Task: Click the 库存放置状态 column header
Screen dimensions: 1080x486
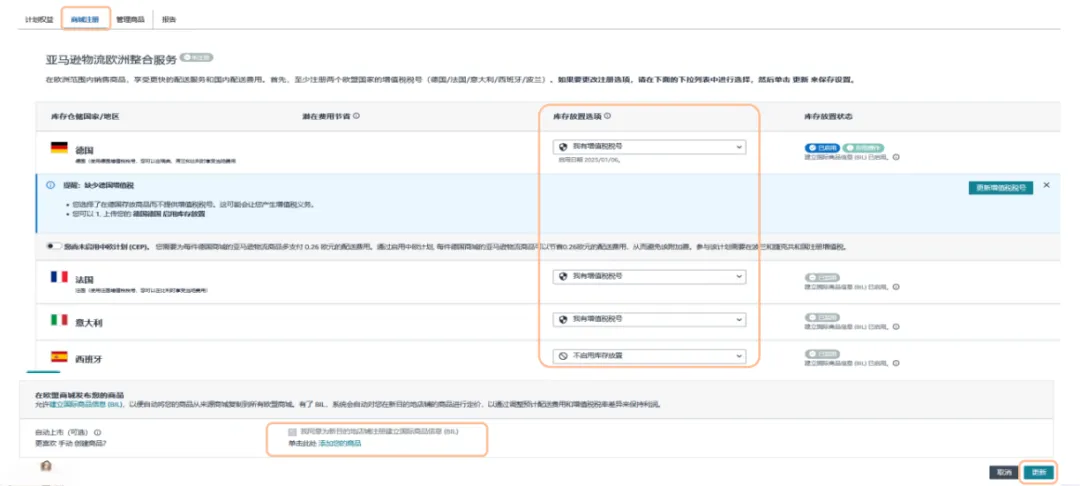Action: tap(828, 116)
